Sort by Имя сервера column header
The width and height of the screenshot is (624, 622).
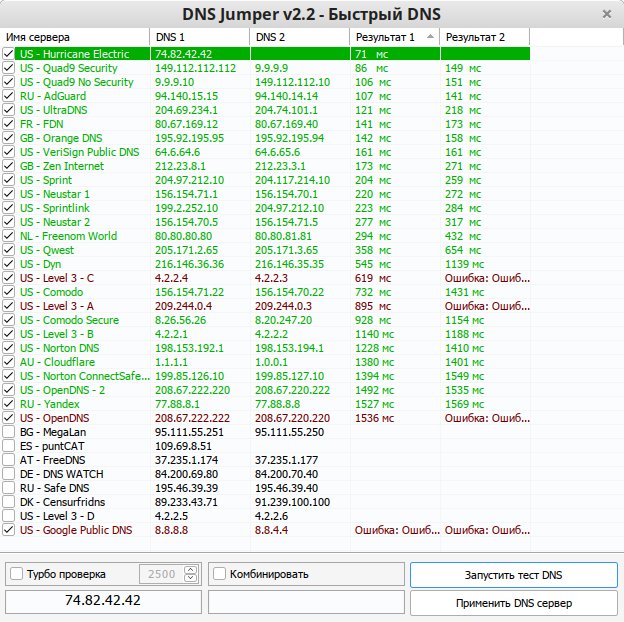[75, 37]
